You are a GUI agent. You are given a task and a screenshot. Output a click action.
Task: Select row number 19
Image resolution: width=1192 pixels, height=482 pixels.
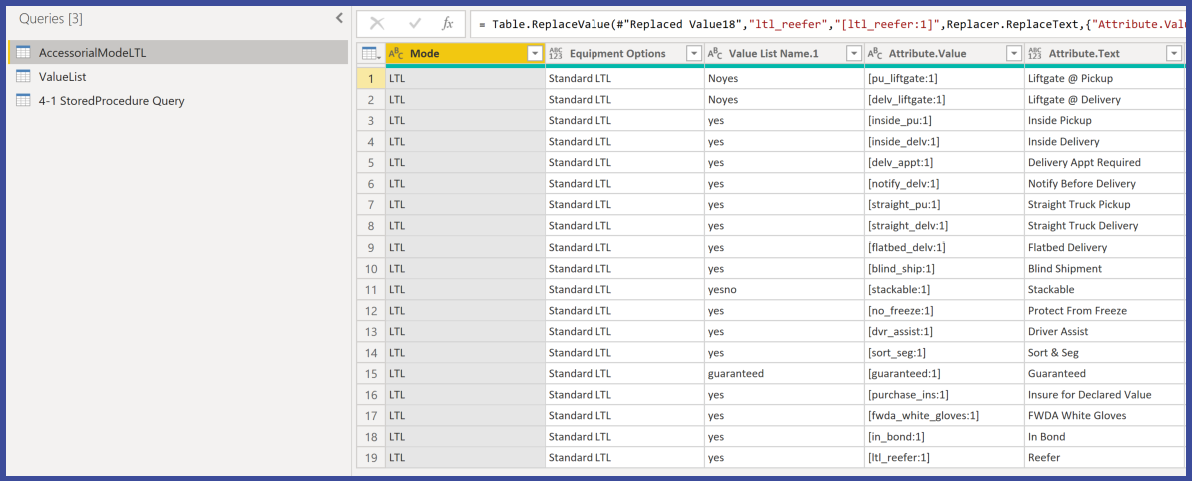coord(371,458)
